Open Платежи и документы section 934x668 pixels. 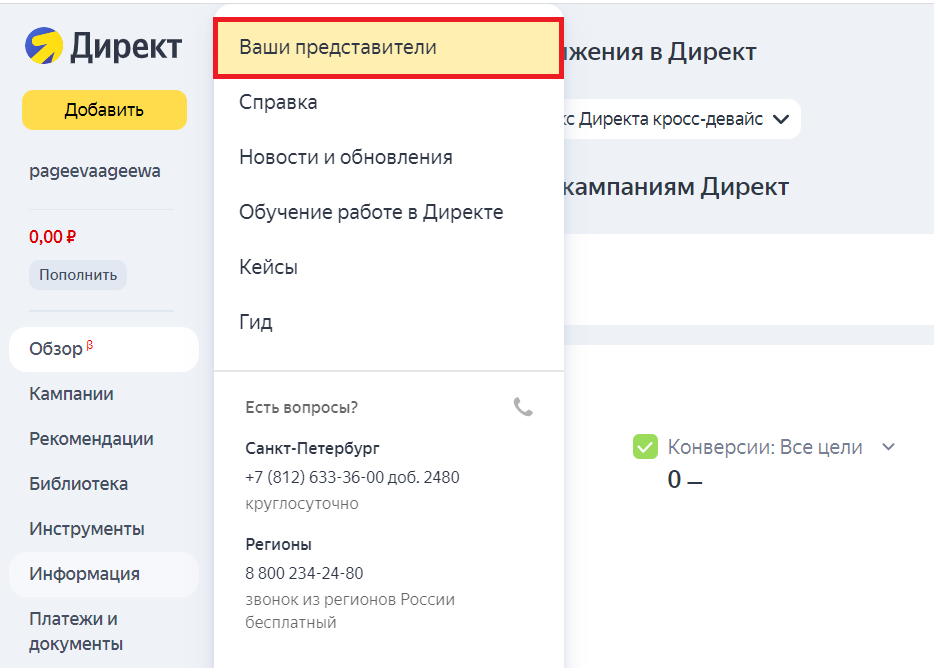pos(73,631)
